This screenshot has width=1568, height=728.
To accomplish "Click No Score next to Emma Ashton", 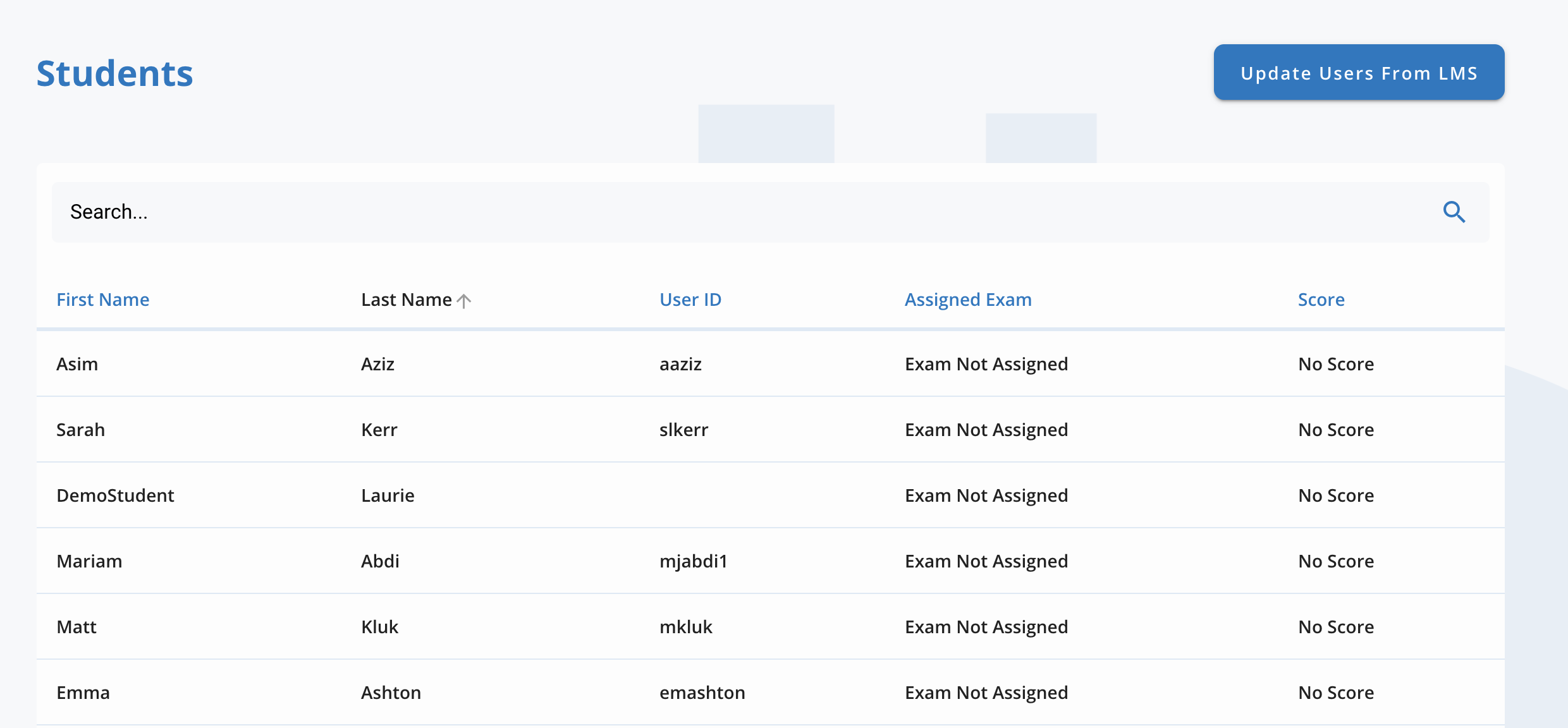I will pos(1335,693).
